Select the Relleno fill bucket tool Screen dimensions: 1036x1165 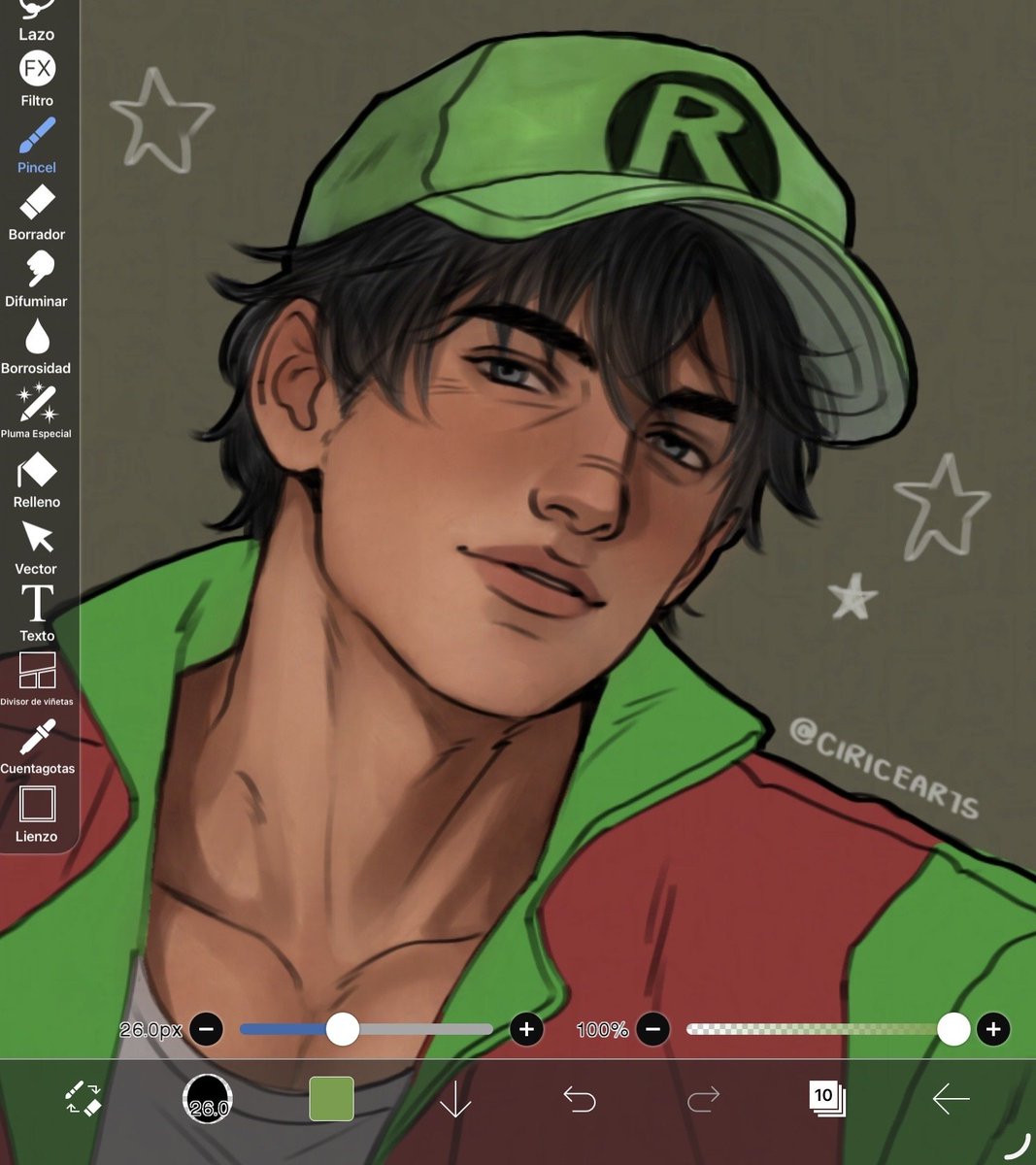[37, 481]
